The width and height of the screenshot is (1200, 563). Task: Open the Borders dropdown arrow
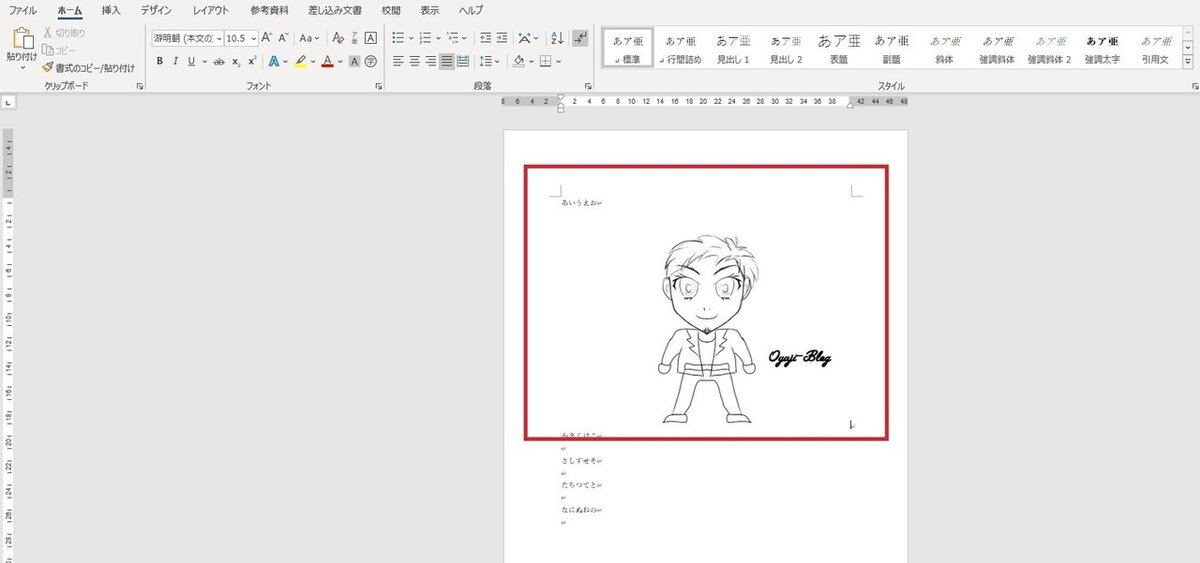point(558,61)
